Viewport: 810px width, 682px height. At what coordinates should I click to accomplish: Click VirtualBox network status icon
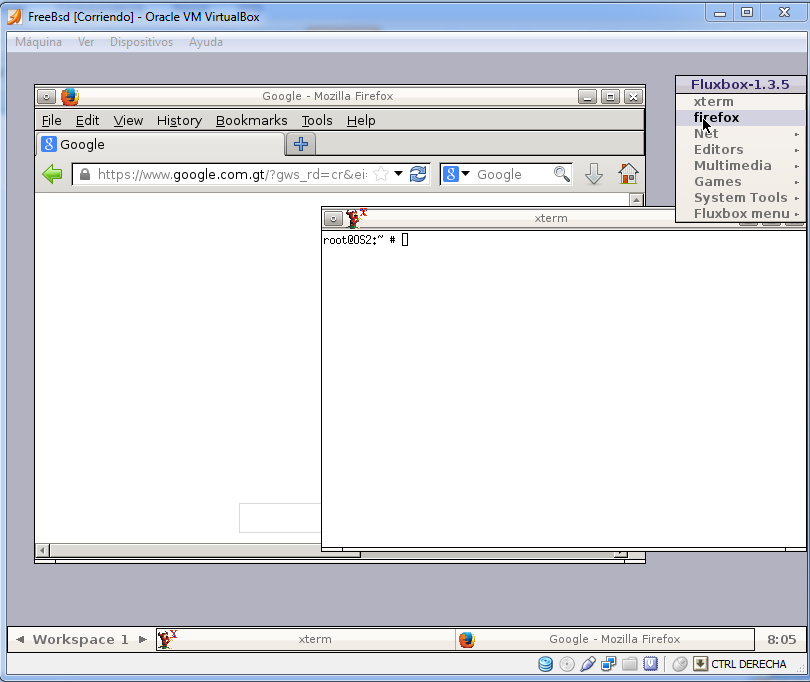click(609, 664)
